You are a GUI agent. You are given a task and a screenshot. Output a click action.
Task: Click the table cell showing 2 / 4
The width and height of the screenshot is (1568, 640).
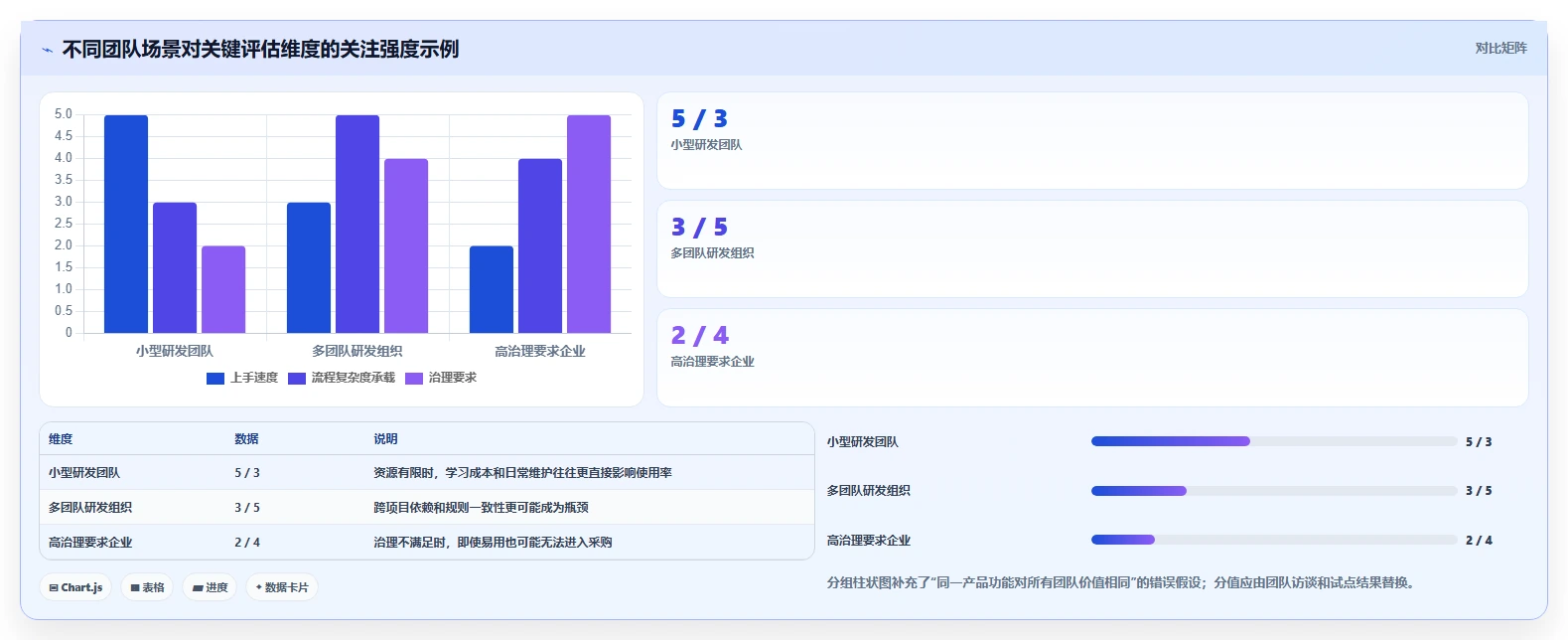coord(247,543)
